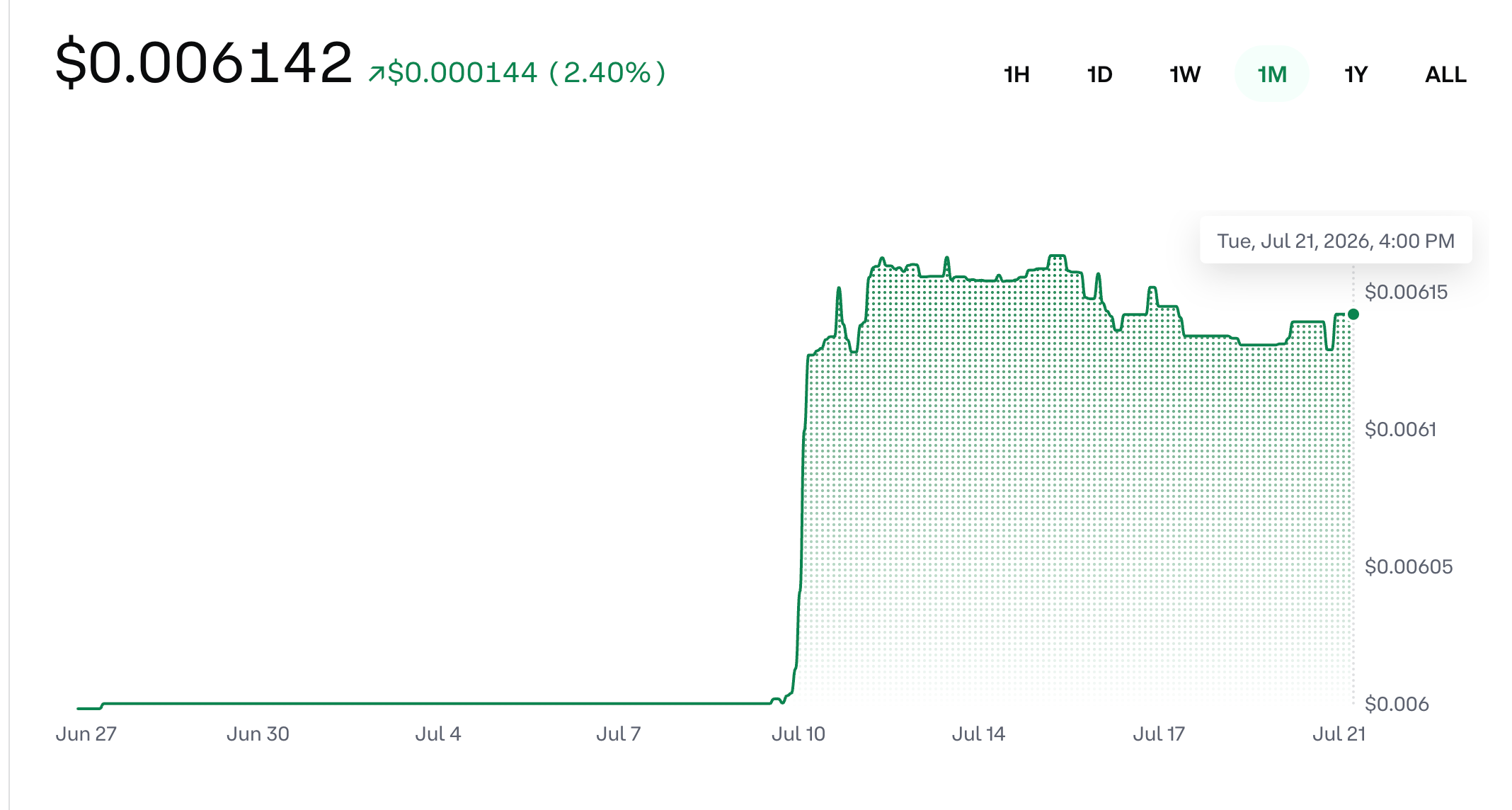Click the $0.00615 price axis label
1512x810 pixels.
click(x=1406, y=292)
